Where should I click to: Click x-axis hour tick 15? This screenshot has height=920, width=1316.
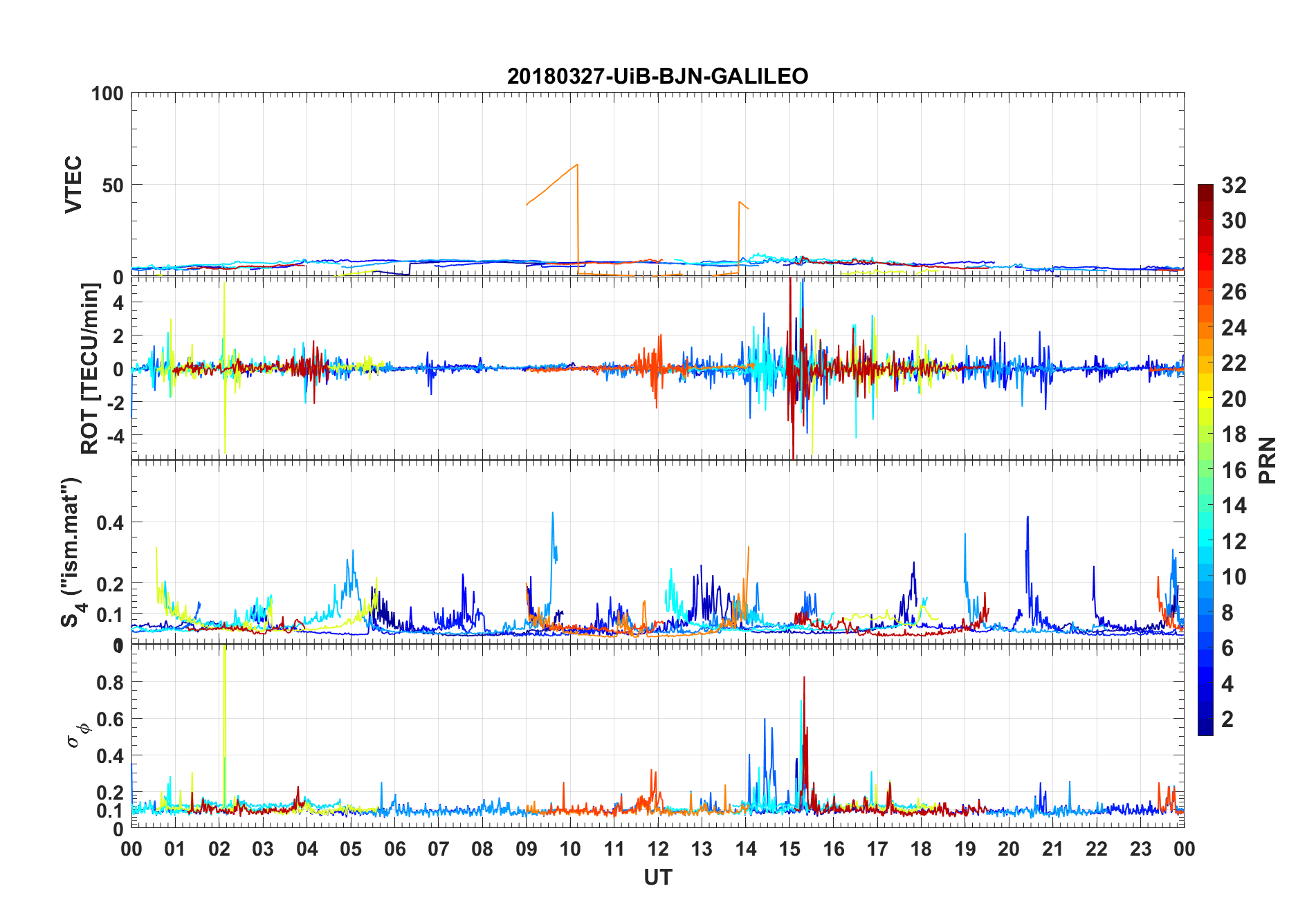pyautogui.click(x=789, y=849)
